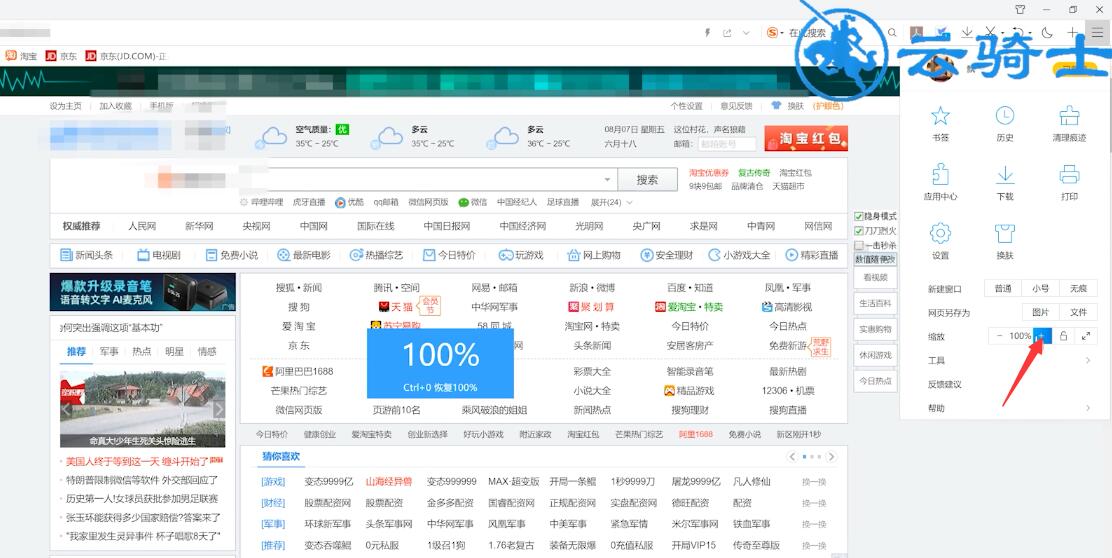1112x558 pixels.
Task: Click the magnifier search icon in toolbar
Action: 892,33
